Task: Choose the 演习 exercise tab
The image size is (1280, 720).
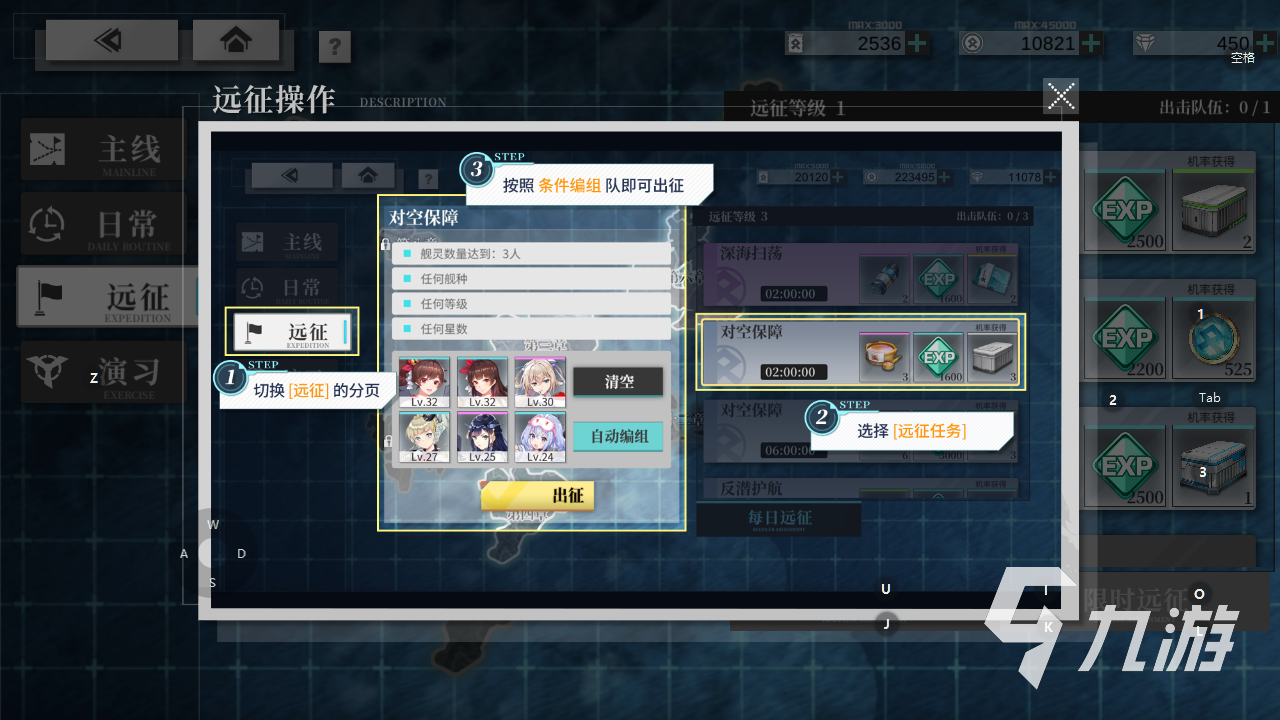Action: (102, 372)
